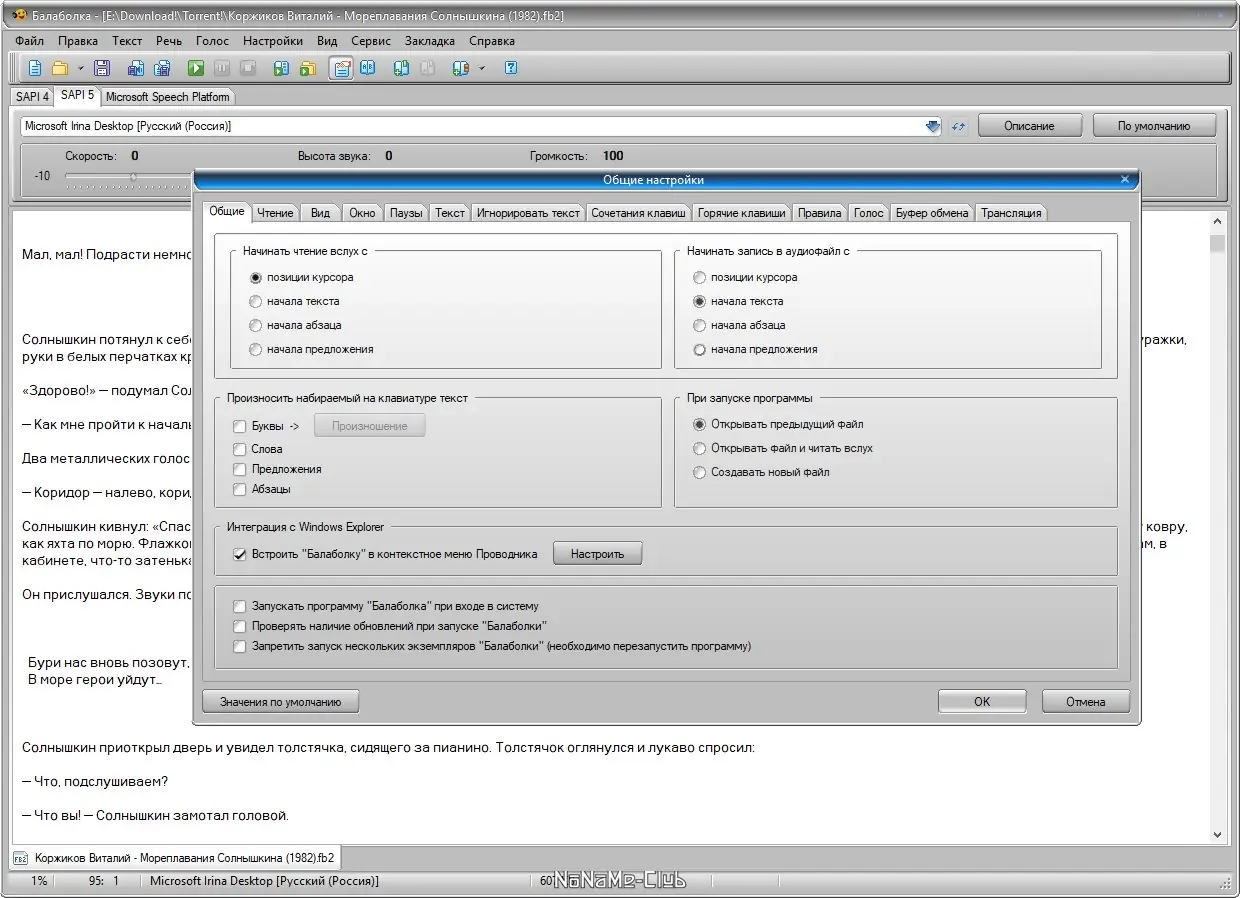The image size is (1240, 898).
Task: Toggle the voice settings panel icon
Action: click(342, 68)
